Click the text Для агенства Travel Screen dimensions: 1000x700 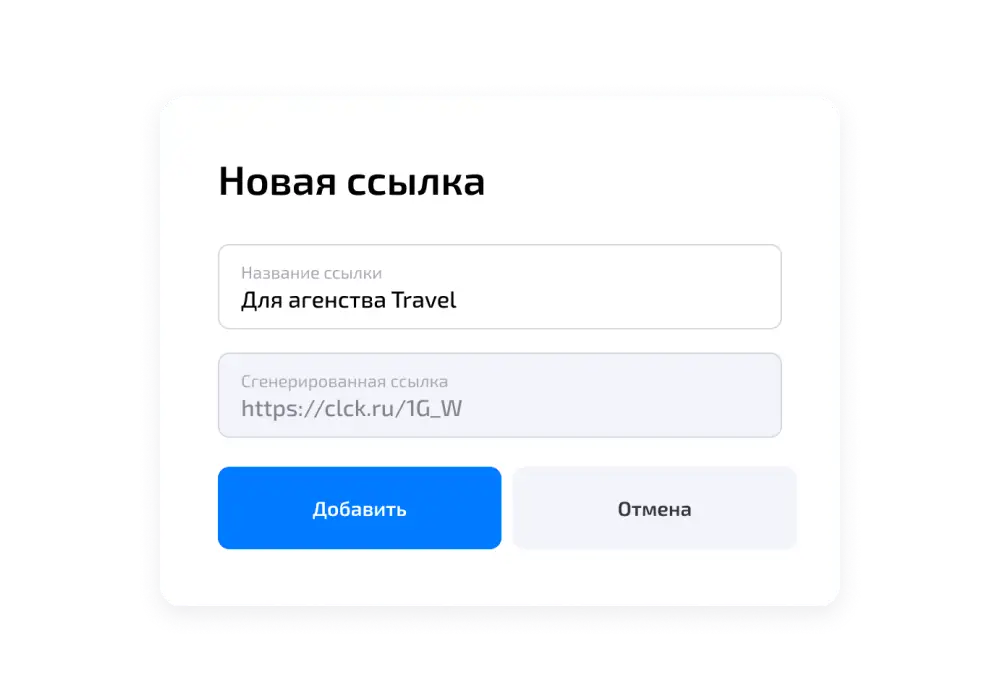tap(348, 300)
